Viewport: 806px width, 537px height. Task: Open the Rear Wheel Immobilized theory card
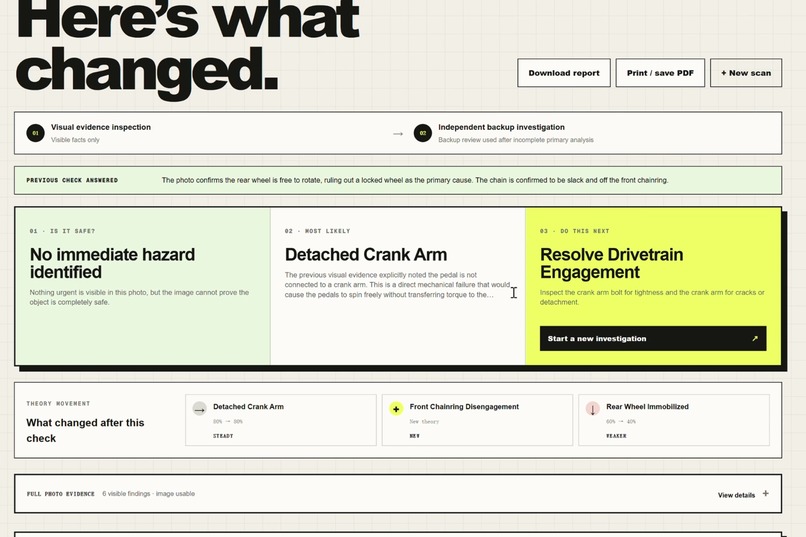coord(674,420)
